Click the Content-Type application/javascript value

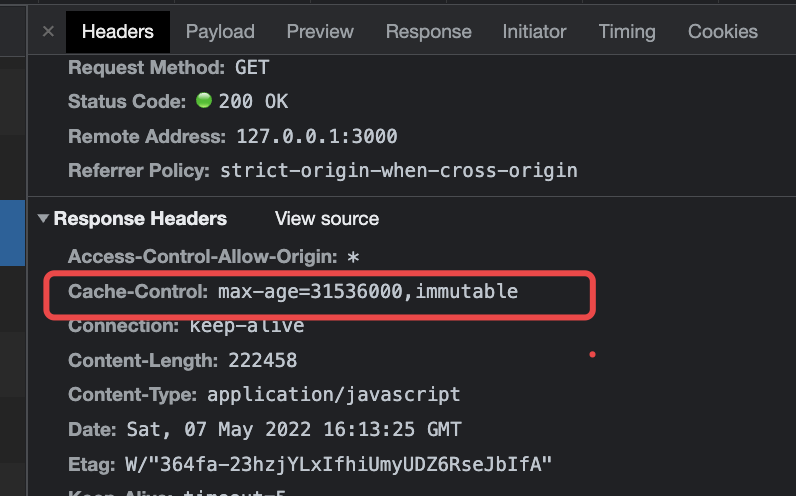(x=334, y=394)
